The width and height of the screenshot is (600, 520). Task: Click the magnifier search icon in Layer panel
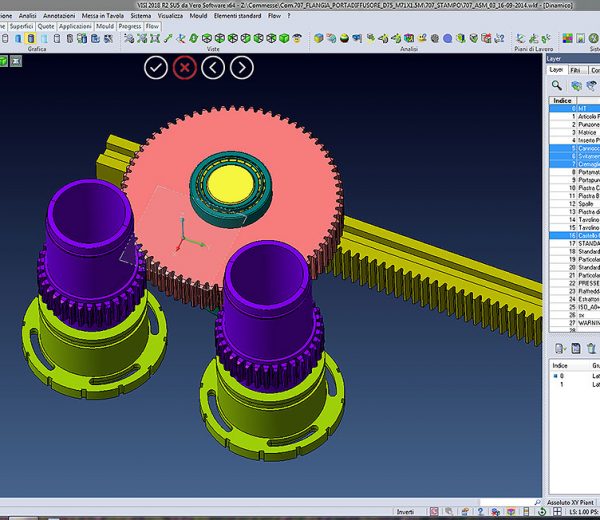coord(557,85)
